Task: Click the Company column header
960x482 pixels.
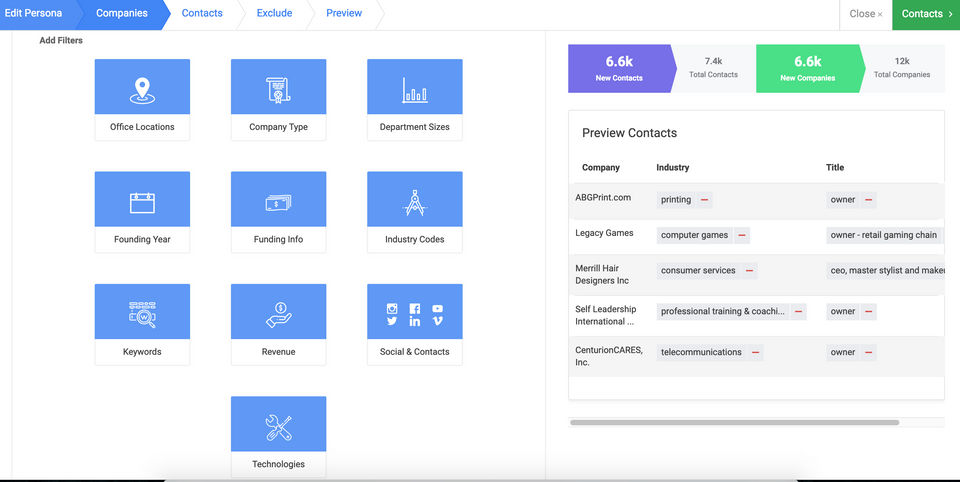Action: (601, 167)
